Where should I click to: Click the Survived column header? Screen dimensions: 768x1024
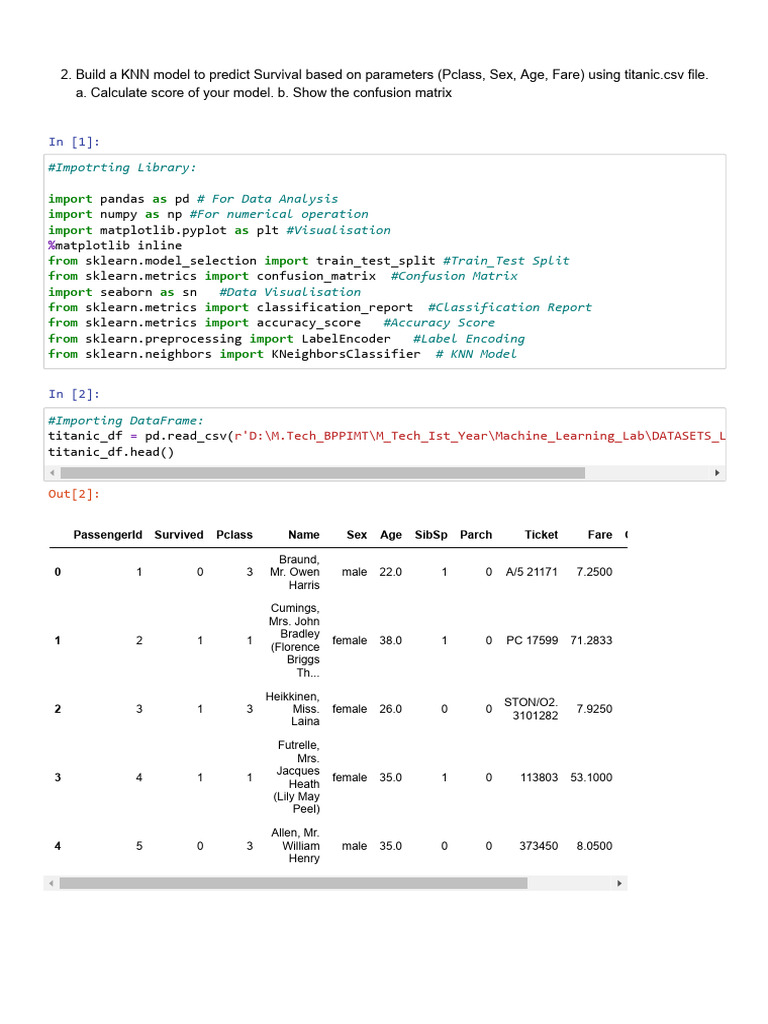click(x=179, y=535)
